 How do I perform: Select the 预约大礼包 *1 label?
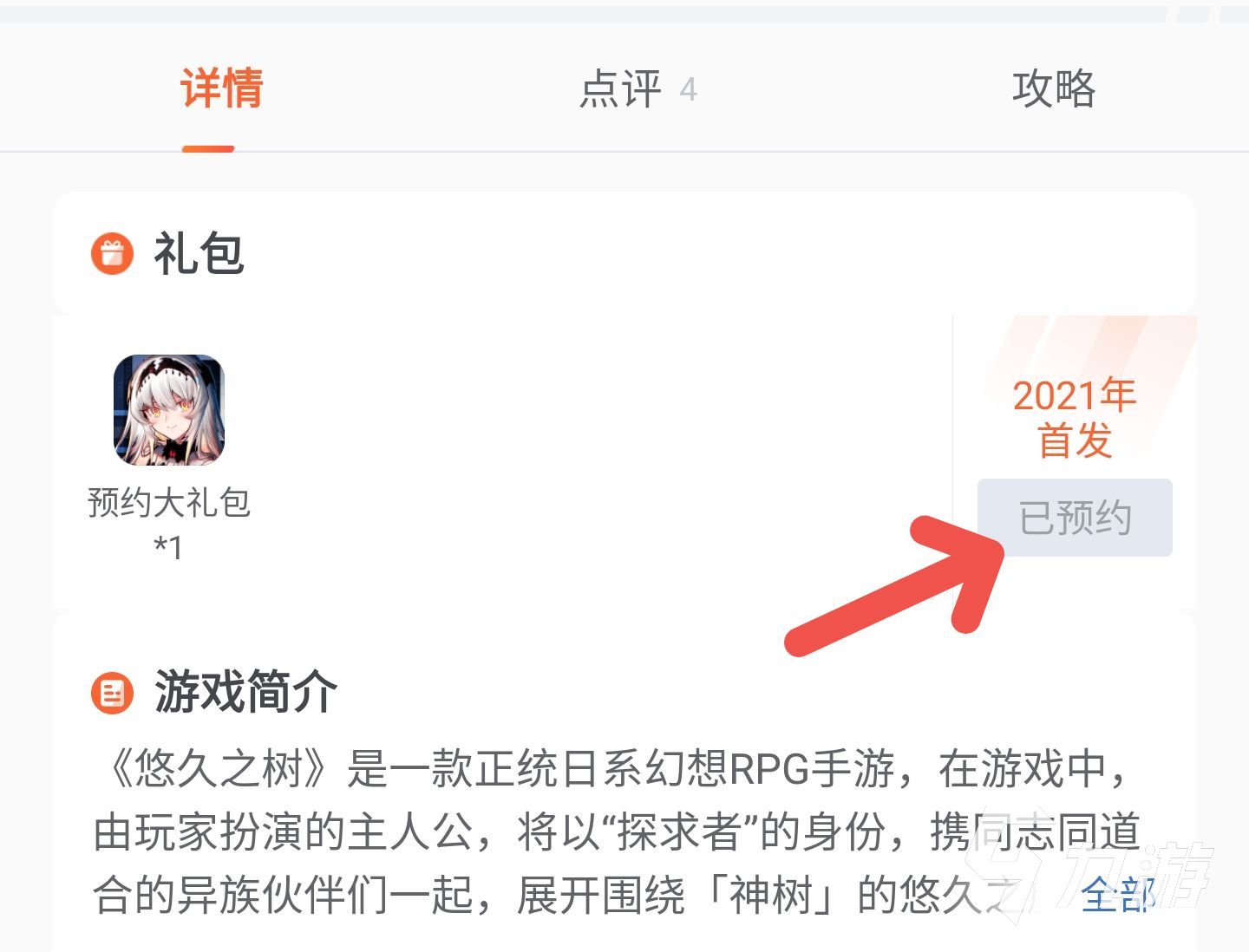[169, 525]
